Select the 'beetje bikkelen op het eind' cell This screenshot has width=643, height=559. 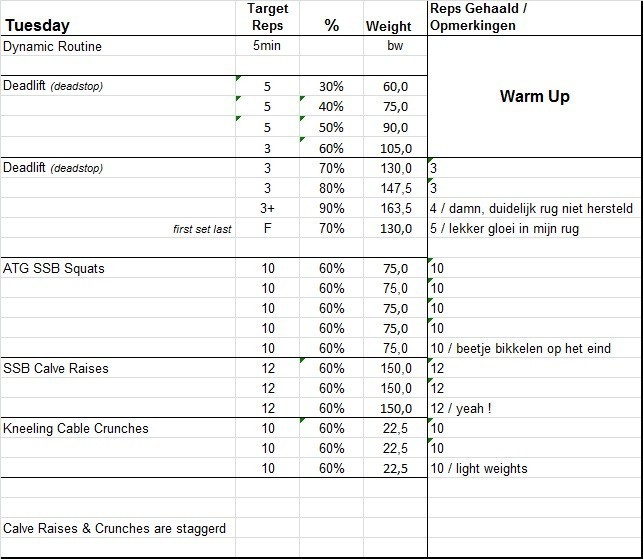(x=520, y=348)
